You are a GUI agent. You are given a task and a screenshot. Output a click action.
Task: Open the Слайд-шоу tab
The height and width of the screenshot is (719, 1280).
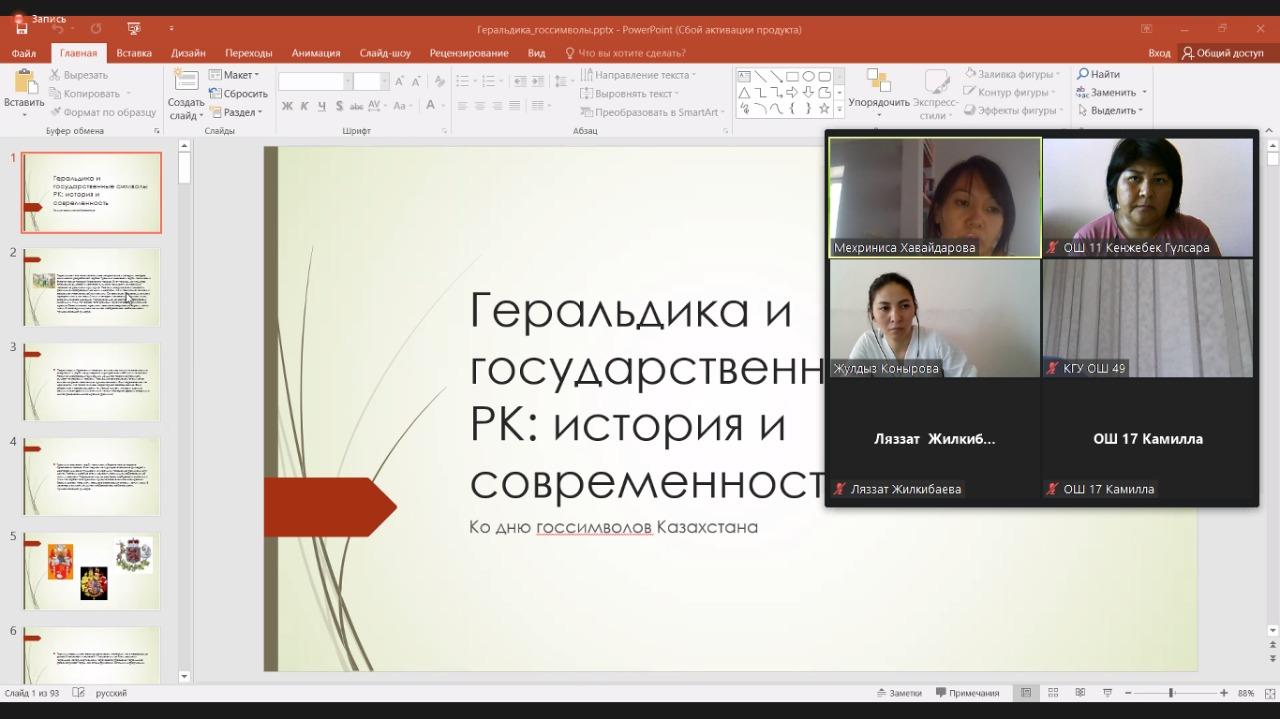coord(385,53)
